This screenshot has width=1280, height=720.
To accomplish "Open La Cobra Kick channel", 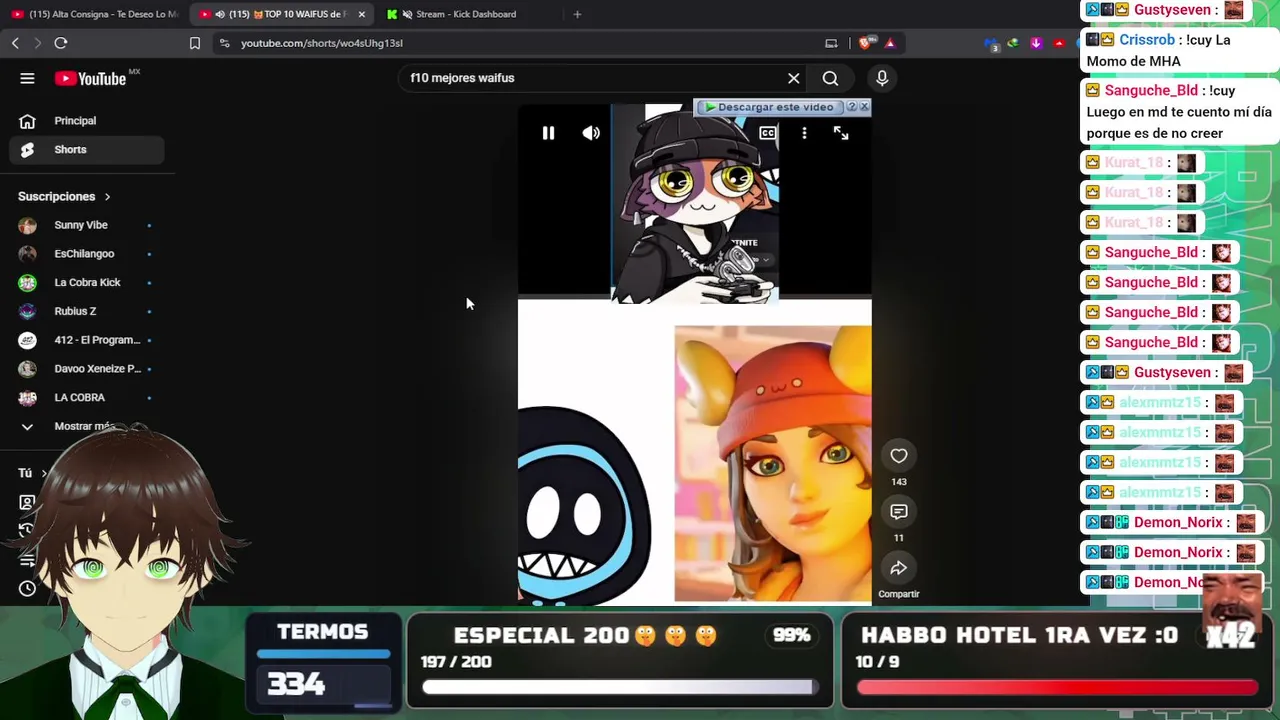I will pyautogui.click(x=88, y=283).
